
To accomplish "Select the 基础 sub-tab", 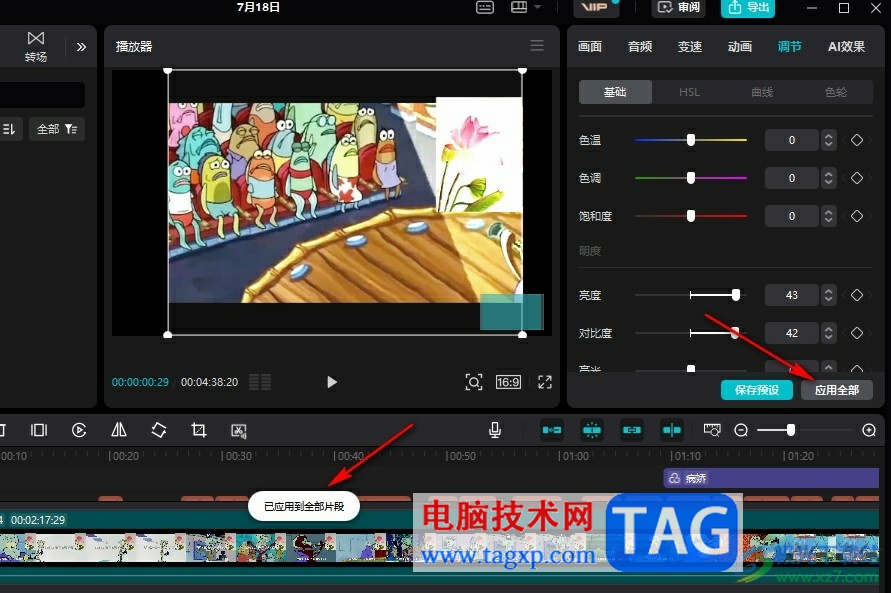I will pos(615,92).
